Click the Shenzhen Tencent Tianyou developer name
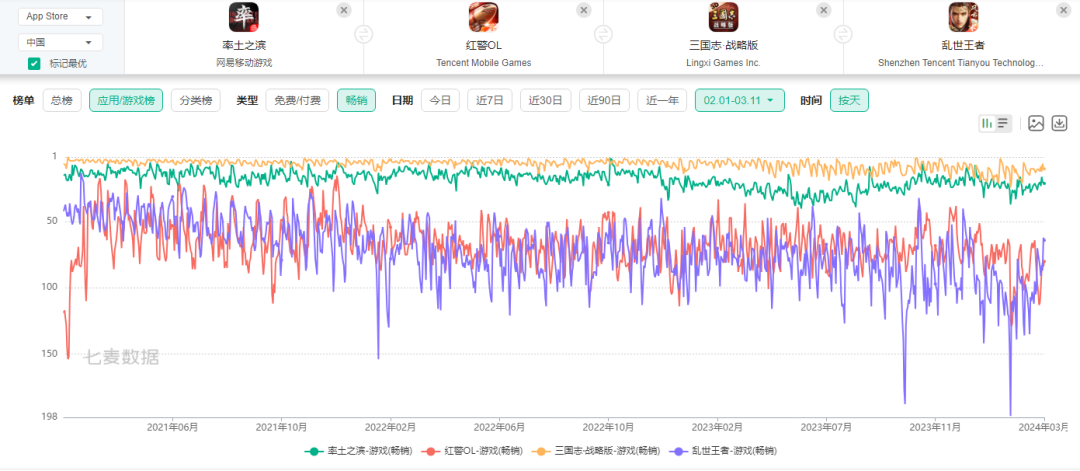Viewport: 1080px width, 471px height. click(x=961, y=63)
